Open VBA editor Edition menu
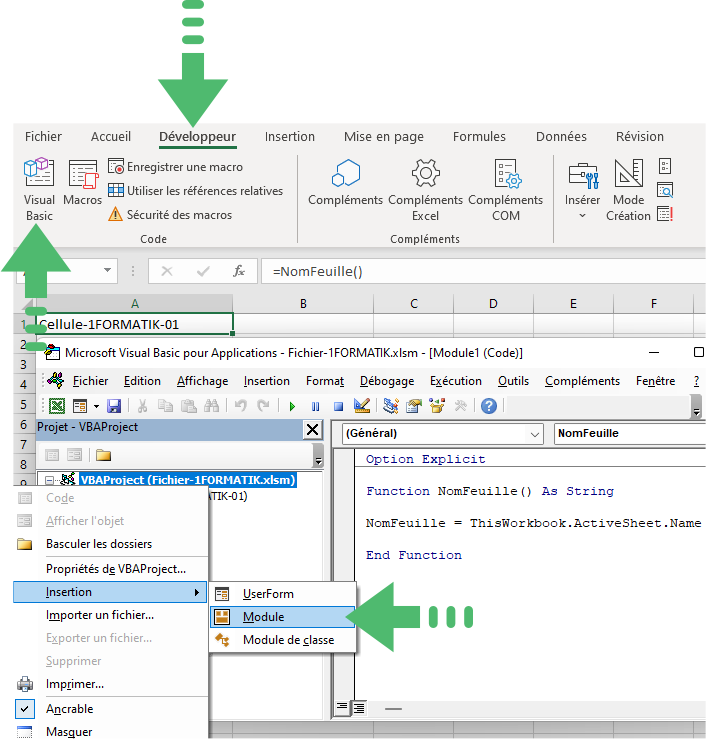706x739 pixels. pyautogui.click(x=142, y=381)
